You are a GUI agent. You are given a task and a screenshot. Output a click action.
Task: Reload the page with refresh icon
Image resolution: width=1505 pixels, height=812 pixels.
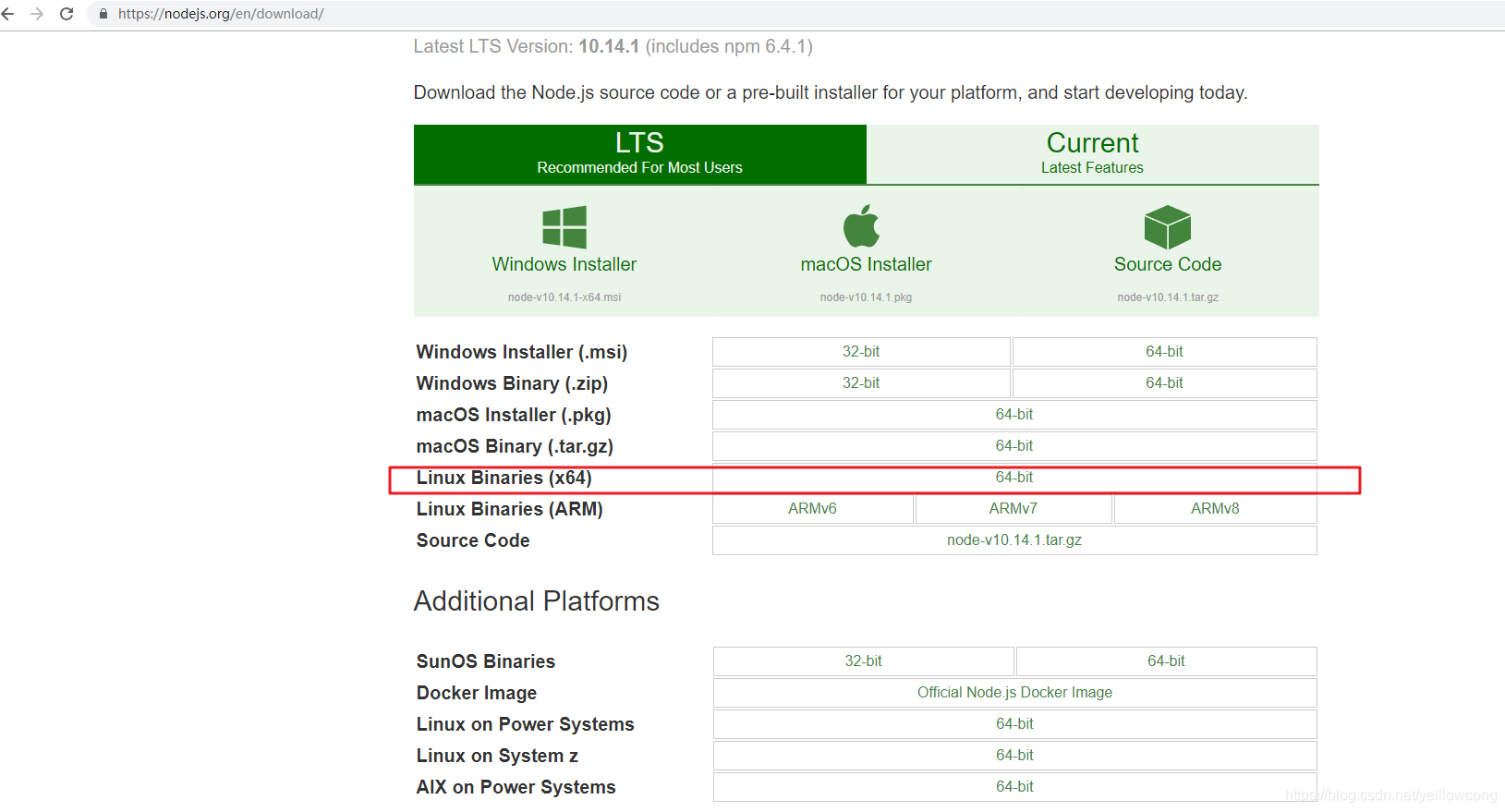coord(67,14)
